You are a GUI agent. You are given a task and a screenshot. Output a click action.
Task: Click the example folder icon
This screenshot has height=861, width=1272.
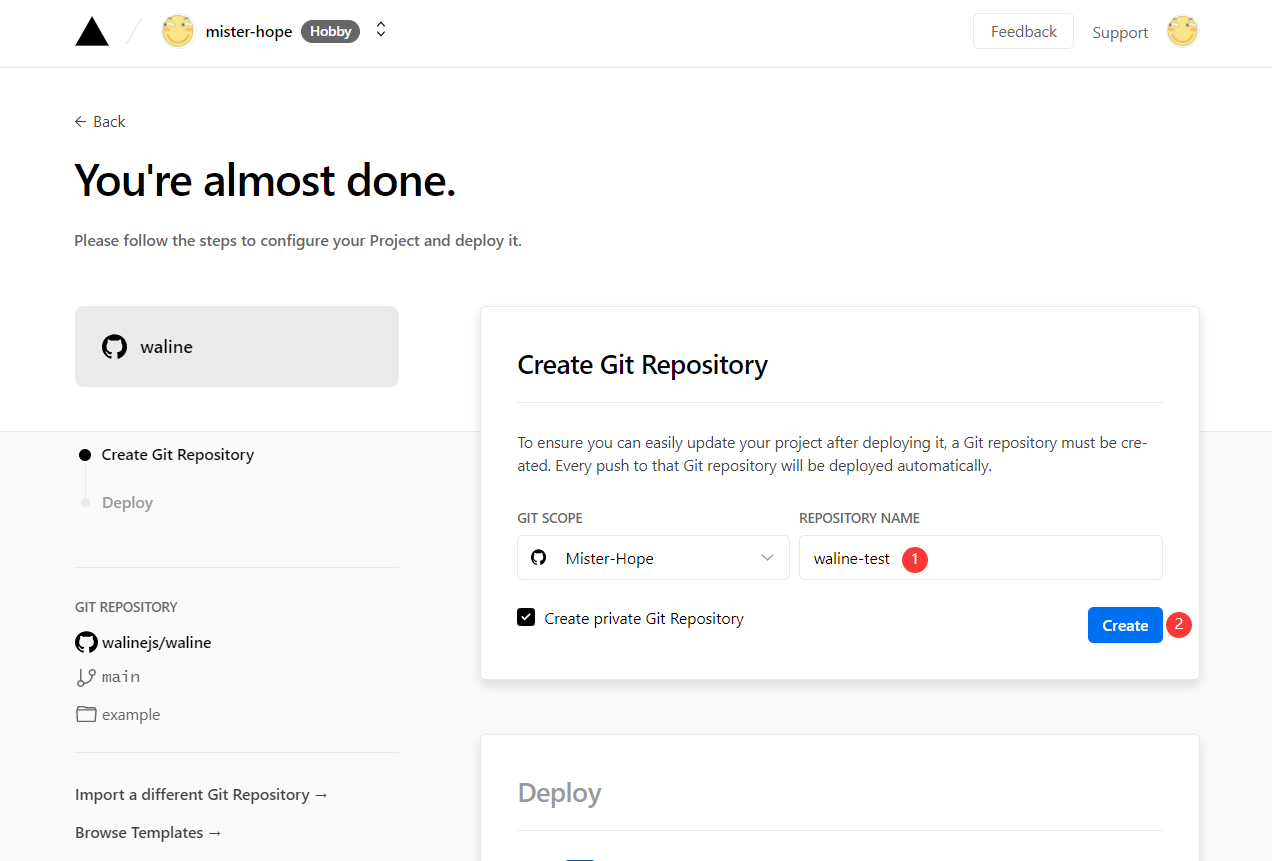[86, 714]
